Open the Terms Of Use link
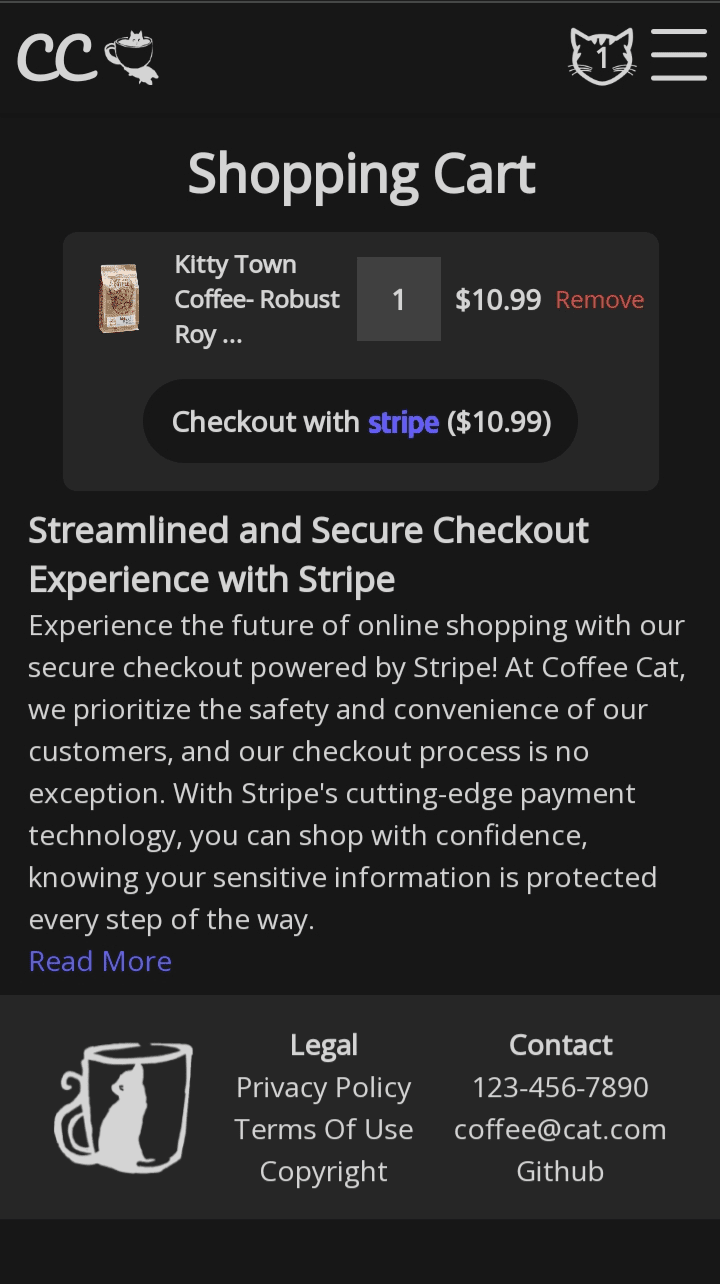720x1284 pixels. tap(323, 1129)
